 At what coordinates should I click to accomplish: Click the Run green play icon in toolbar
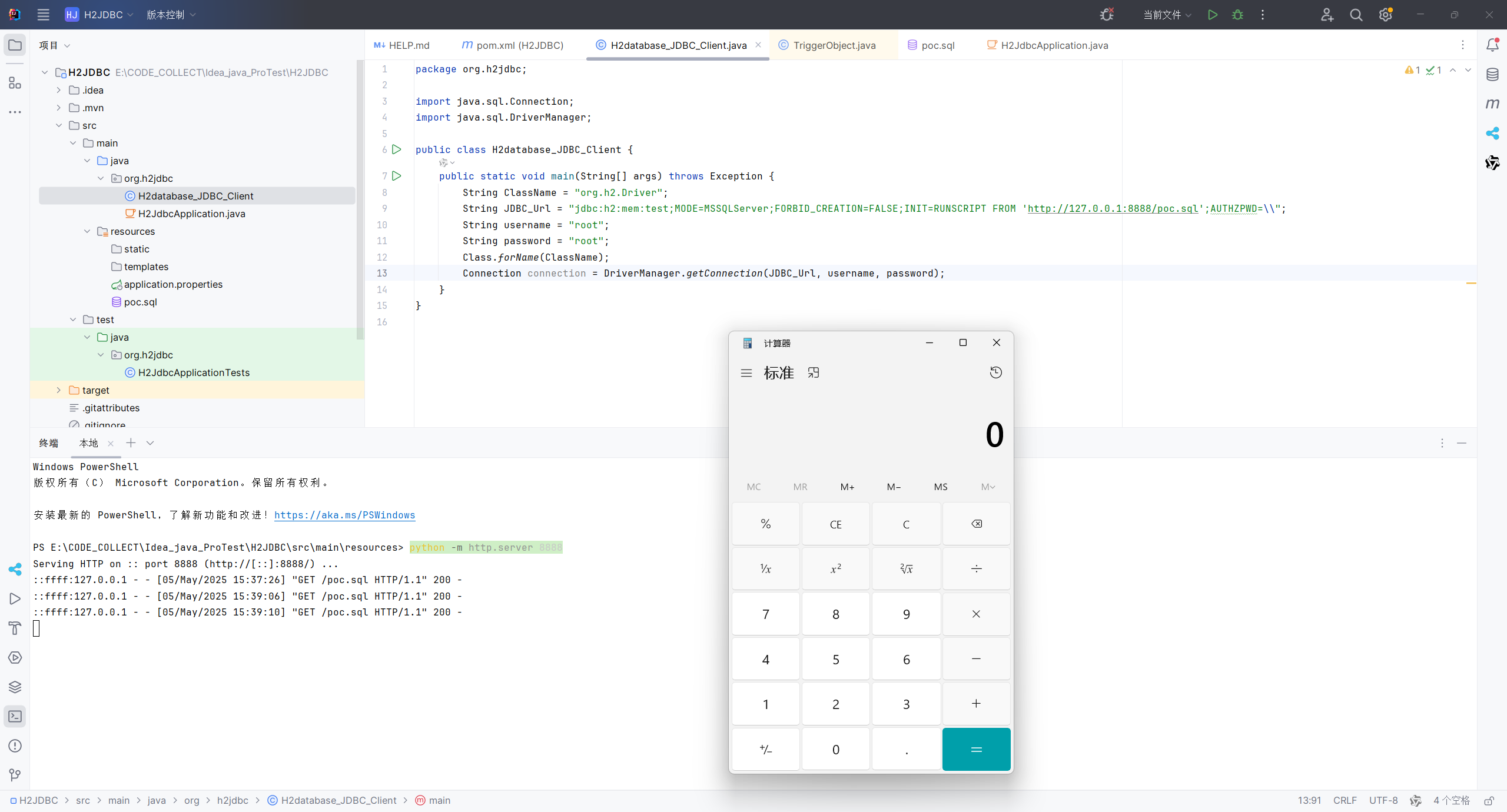[1212, 15]
